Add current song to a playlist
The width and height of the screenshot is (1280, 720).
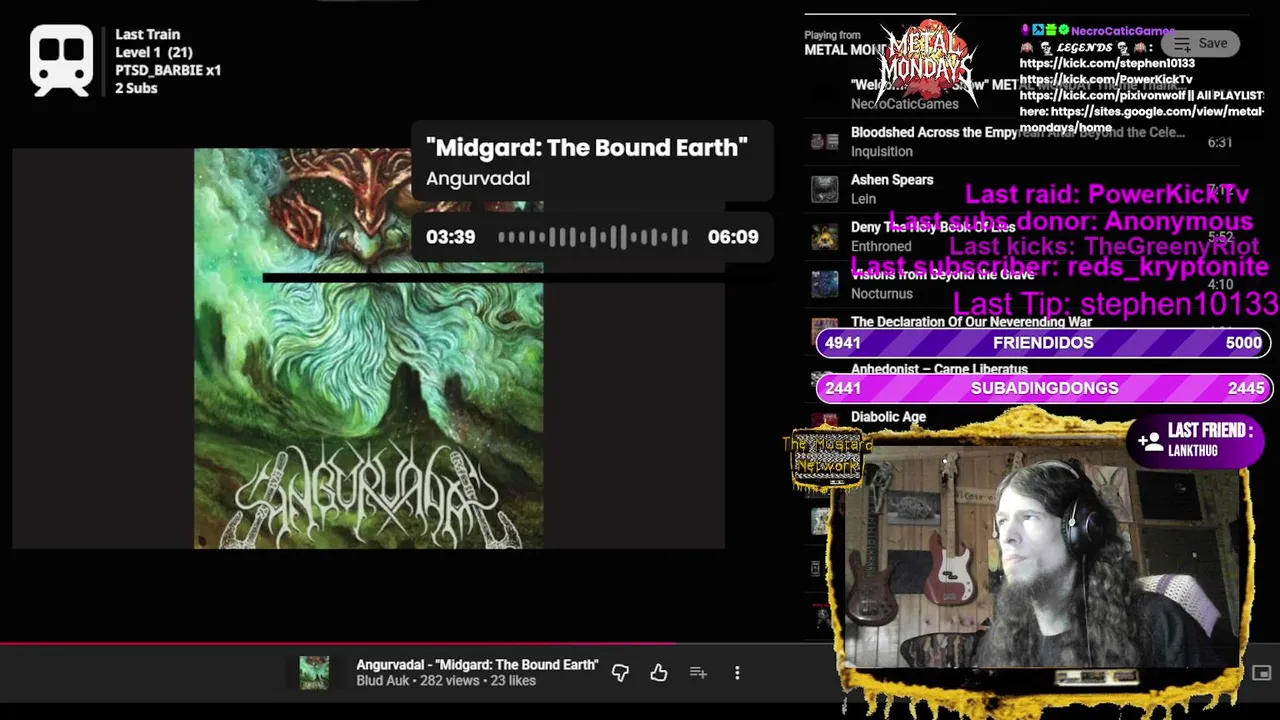pos(698,673)
